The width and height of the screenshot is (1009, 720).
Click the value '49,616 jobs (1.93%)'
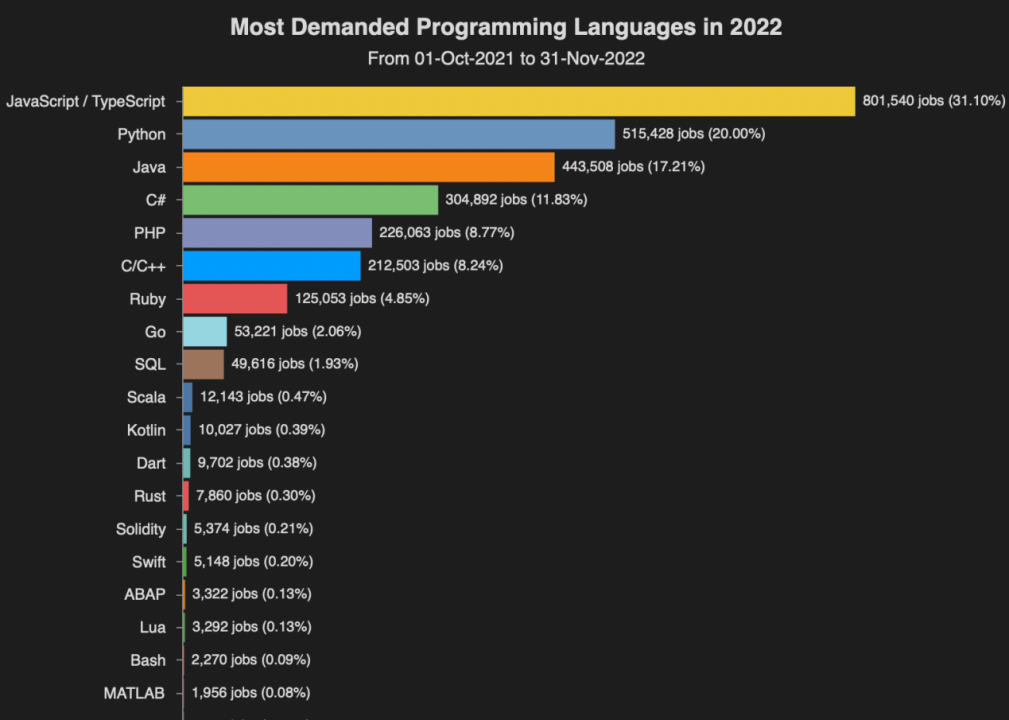point(295,364)
